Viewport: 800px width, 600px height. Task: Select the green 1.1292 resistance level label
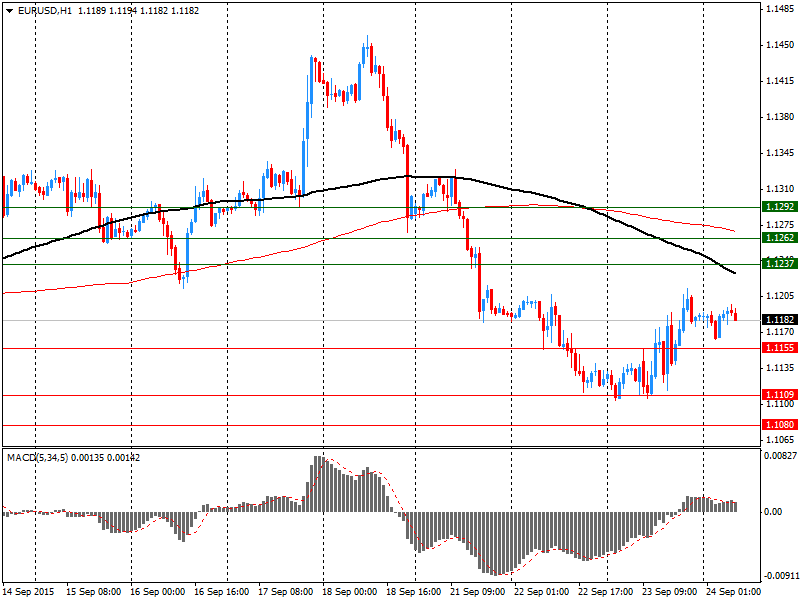coord(780,207)
